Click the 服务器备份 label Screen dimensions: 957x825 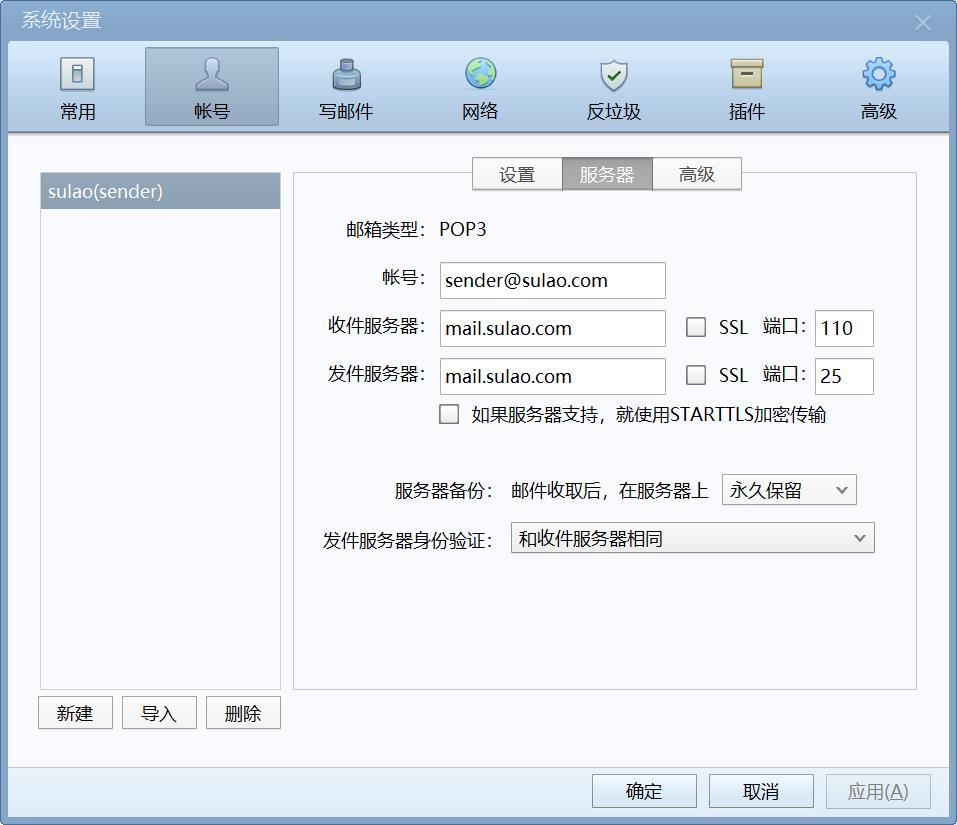(x=444, y=491)
